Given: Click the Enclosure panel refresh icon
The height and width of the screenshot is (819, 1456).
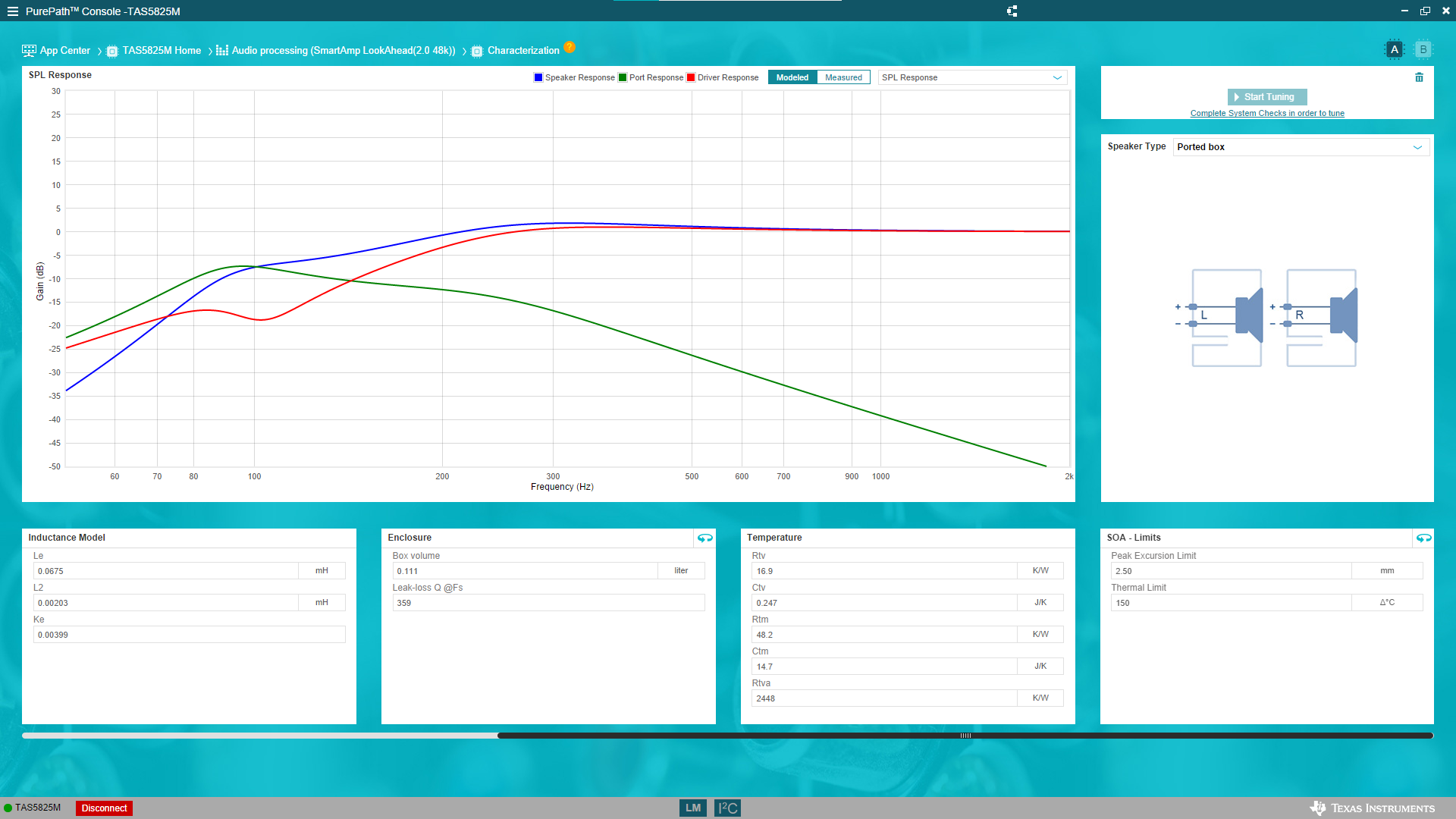Looking at the screenshot, I should (704, 538).
